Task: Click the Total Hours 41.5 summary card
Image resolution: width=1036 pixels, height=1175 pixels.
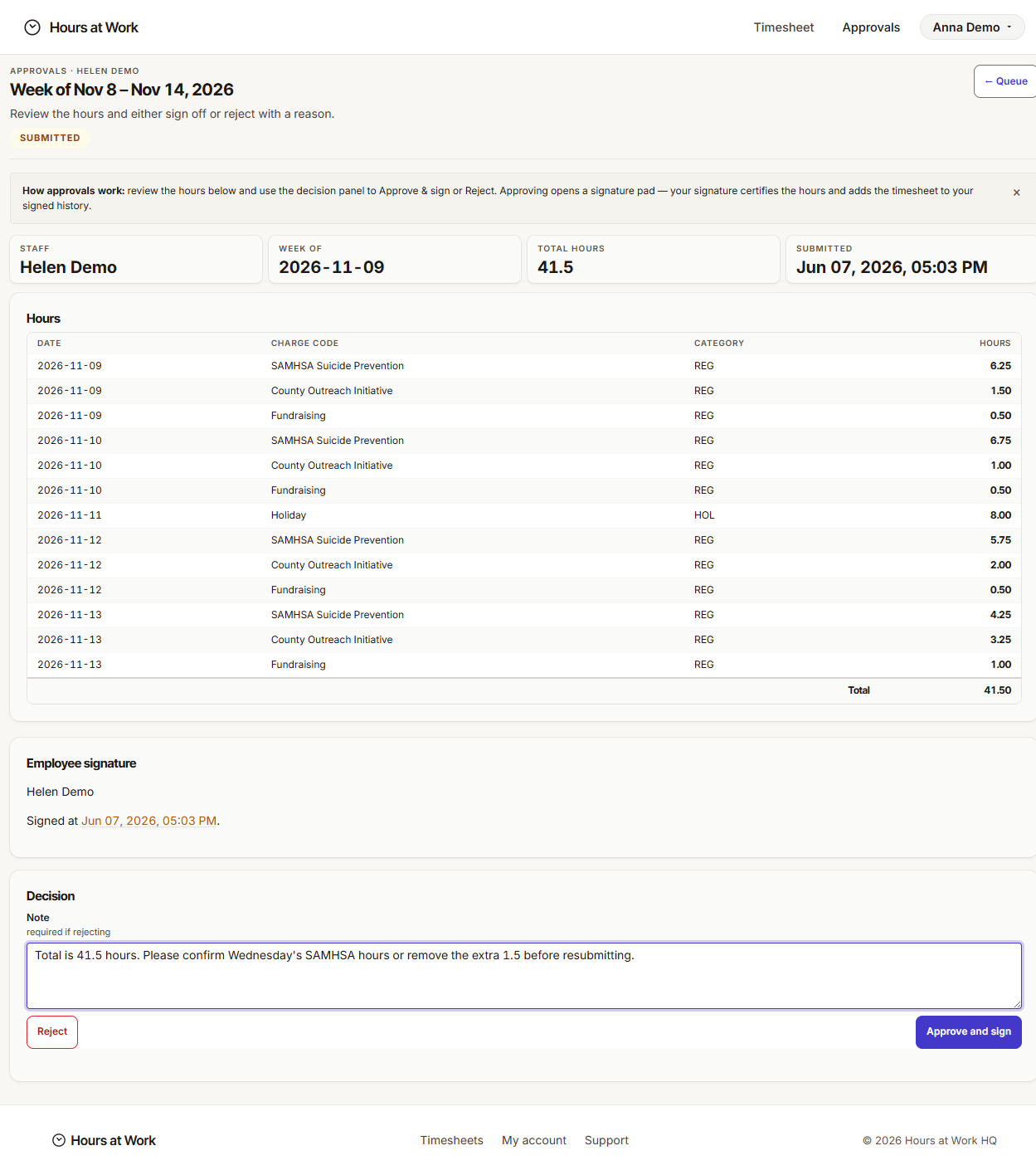Action: coord(654,259)
